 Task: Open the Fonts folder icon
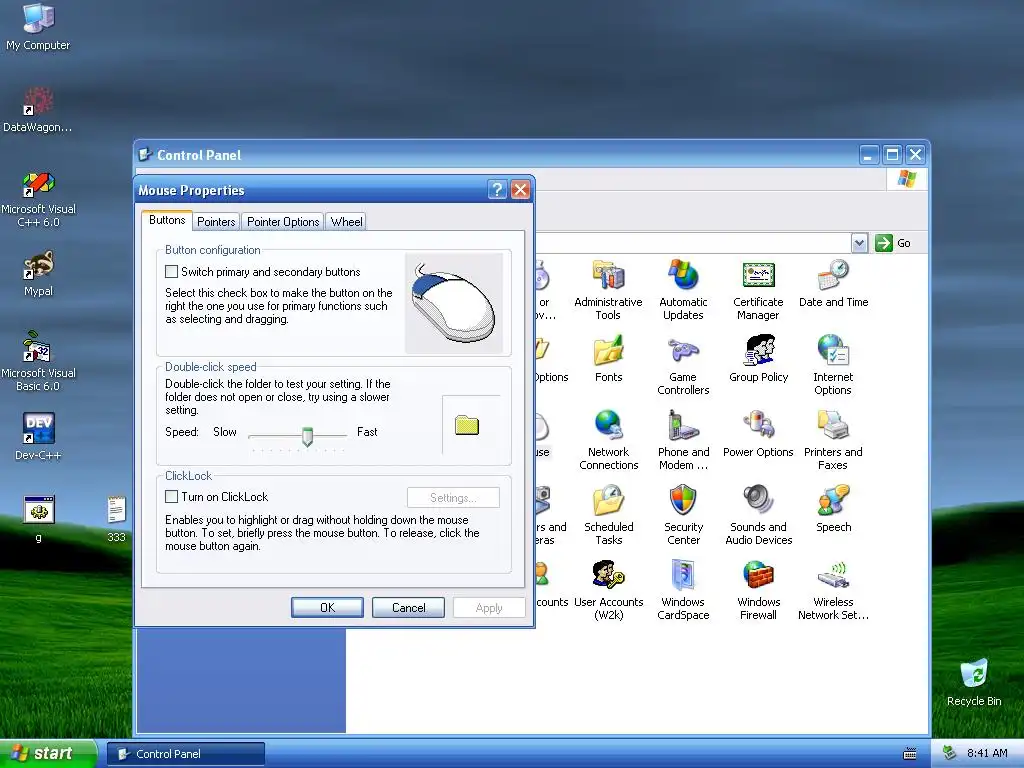pos(609,359)
